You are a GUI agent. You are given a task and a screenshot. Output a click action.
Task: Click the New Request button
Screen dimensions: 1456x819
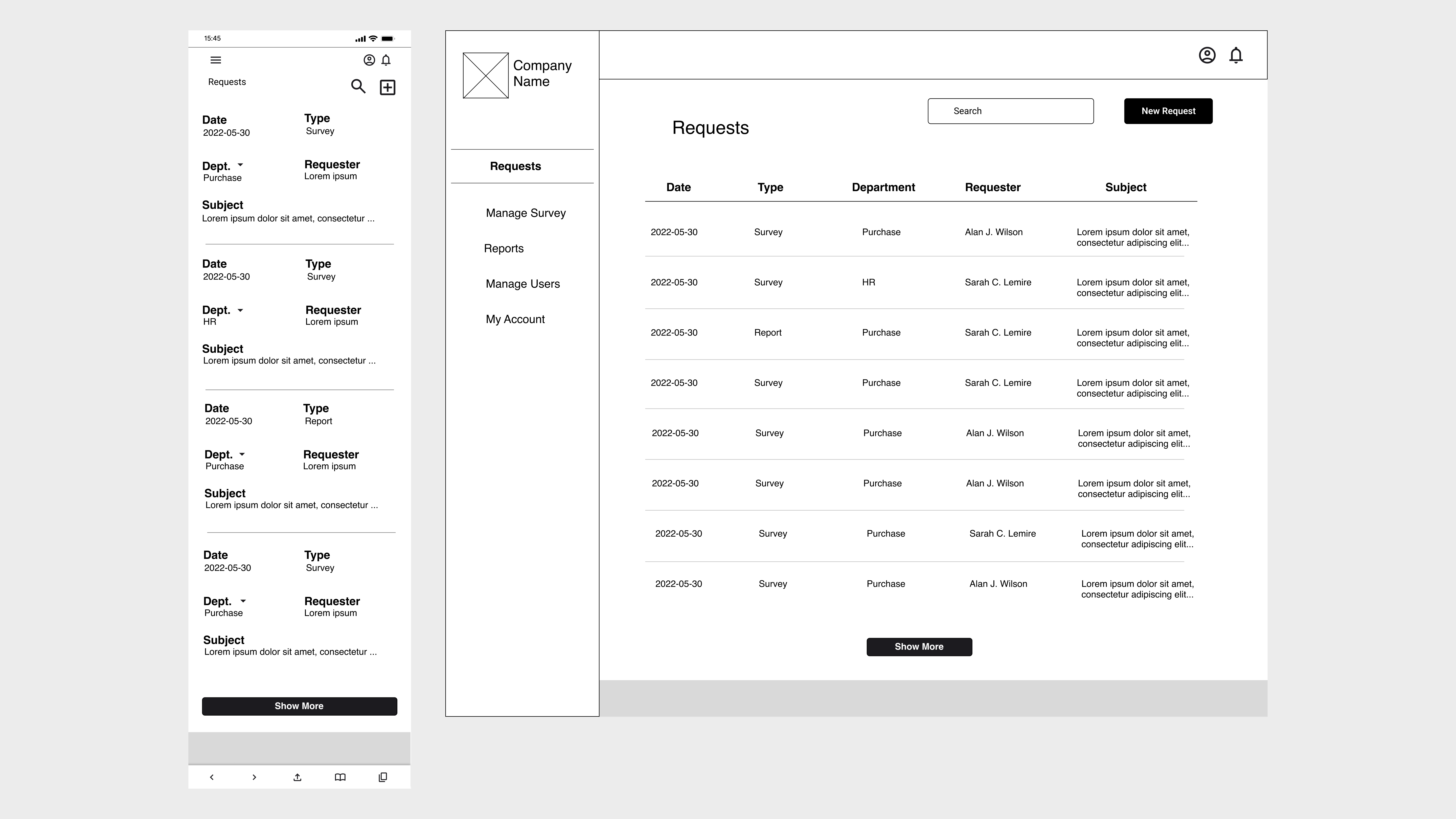coord(1168,111)
